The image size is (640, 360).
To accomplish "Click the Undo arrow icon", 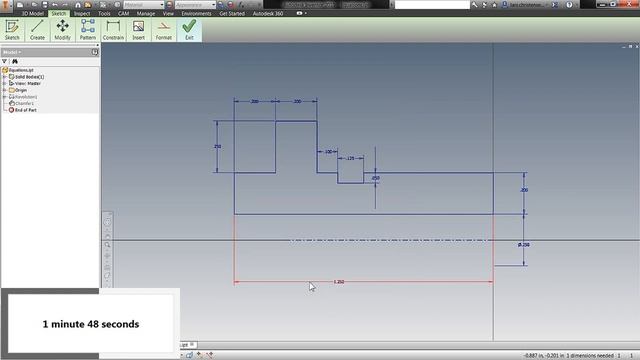I will tap(55, 5).
